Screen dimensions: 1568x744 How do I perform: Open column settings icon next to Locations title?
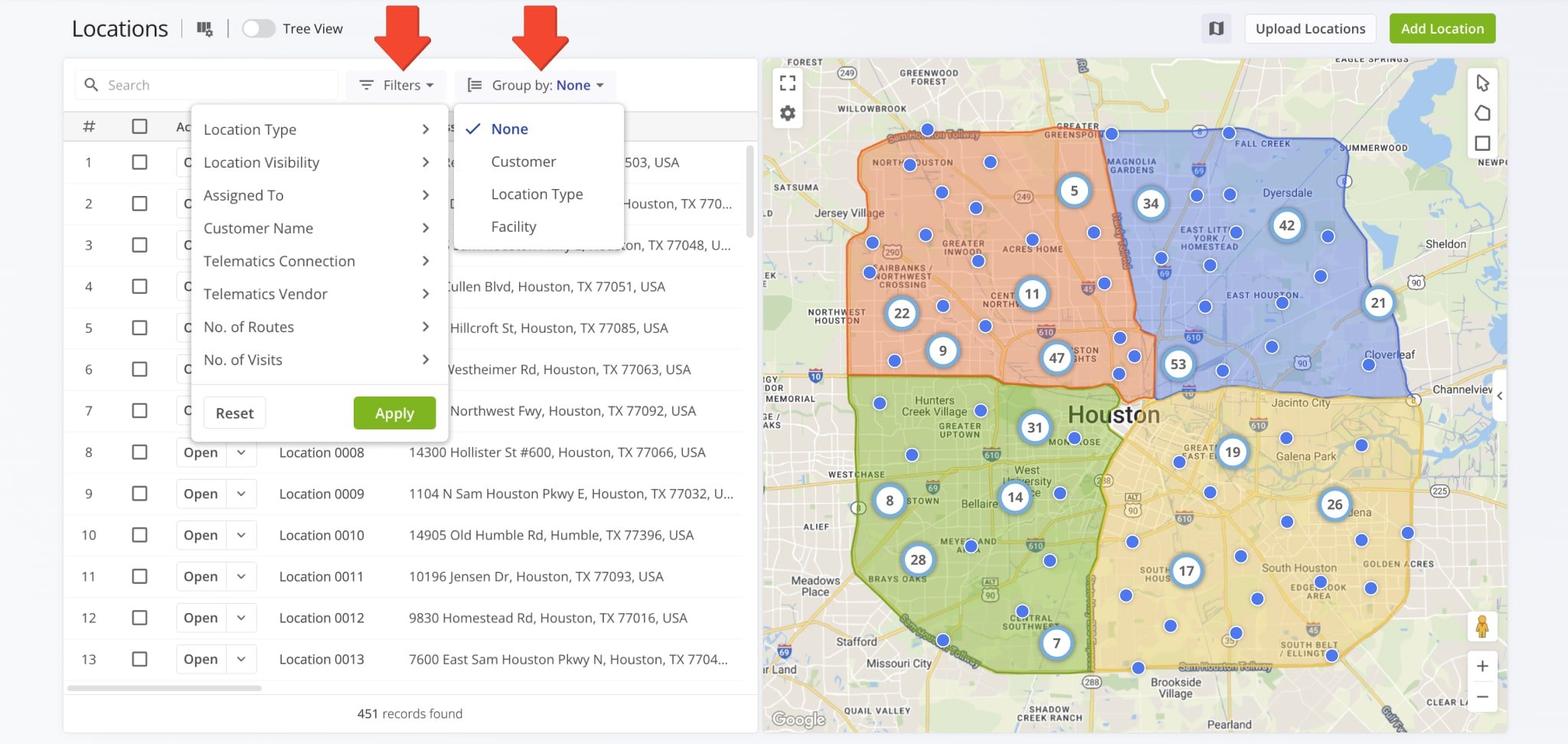point(204,28)
